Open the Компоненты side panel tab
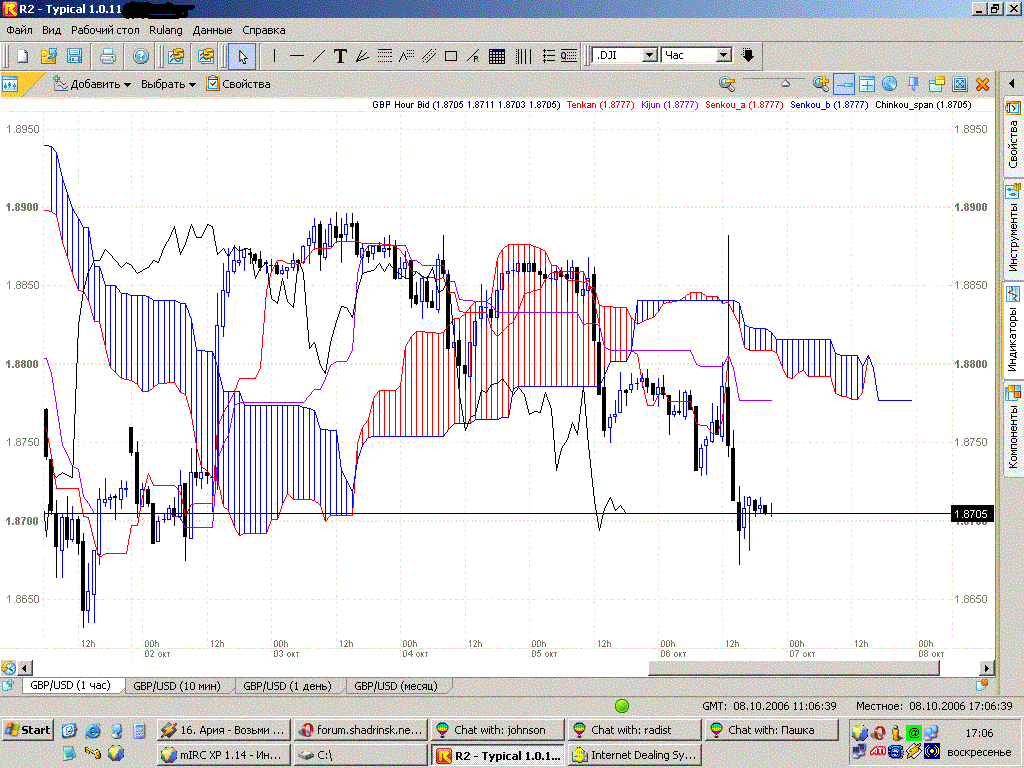Screen dimensions: 1024x768 (x=1013, y=428)
